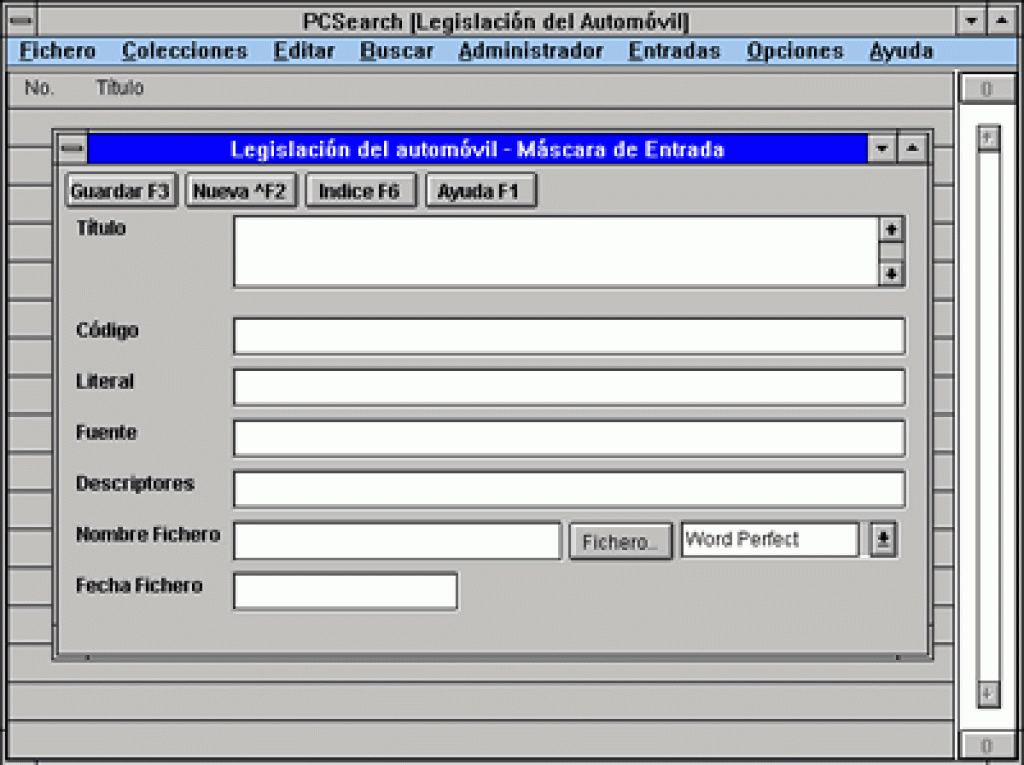Click the Título field's down scroll arrow

tap(890, 274)
